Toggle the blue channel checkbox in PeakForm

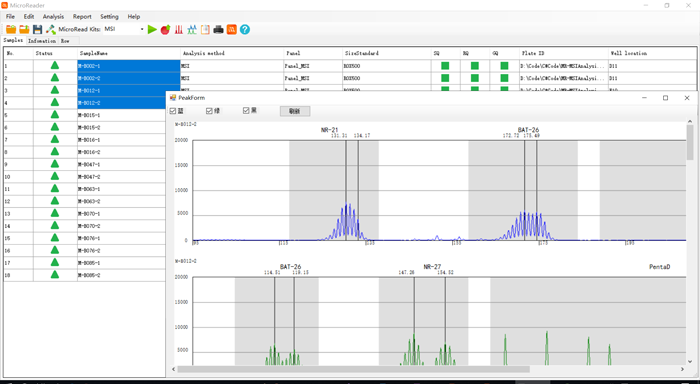[x=173, y=111]
